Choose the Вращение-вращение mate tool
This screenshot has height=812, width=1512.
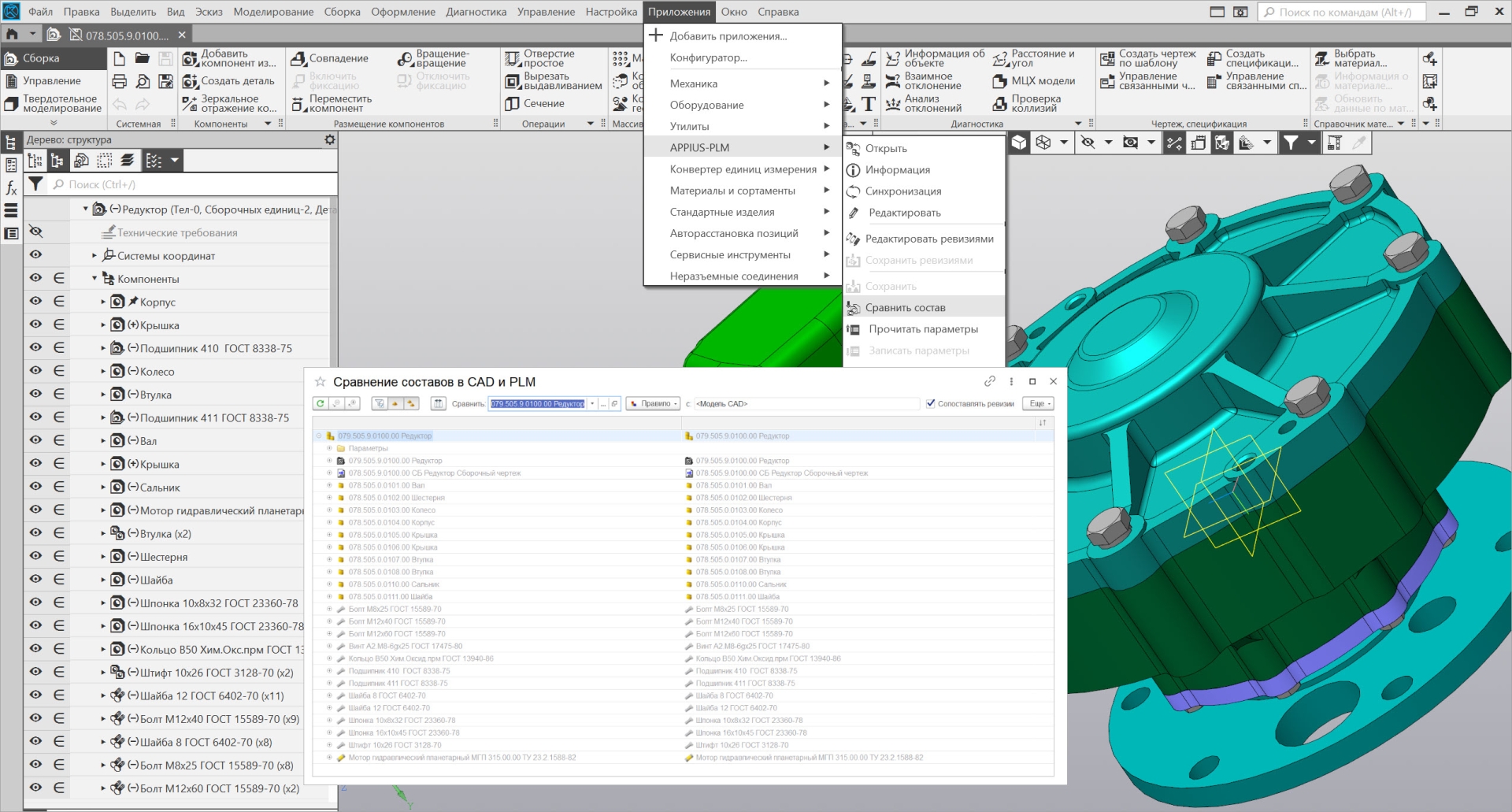433,58
